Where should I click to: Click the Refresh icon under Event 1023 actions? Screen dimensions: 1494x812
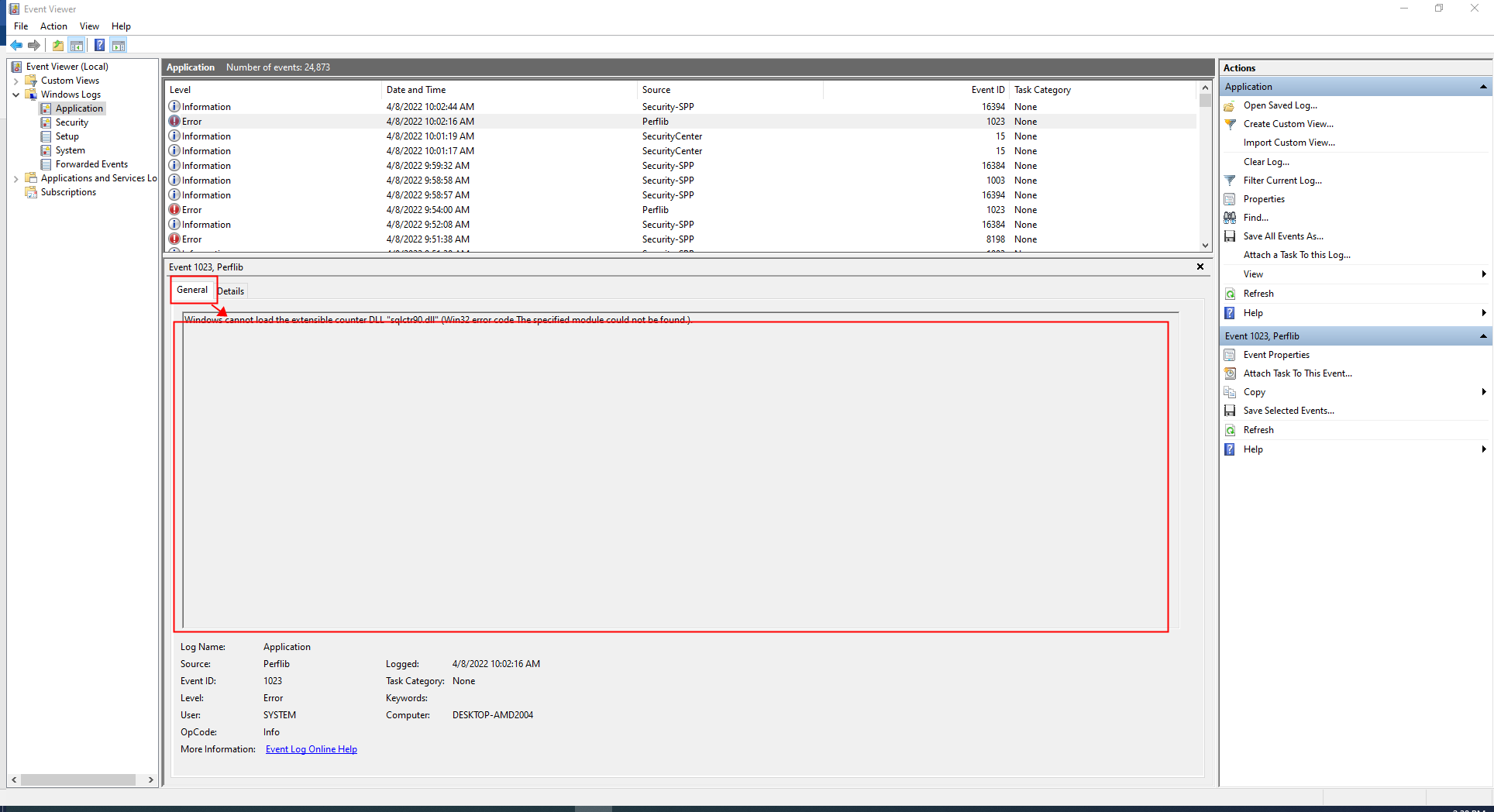pos(1230,430)
